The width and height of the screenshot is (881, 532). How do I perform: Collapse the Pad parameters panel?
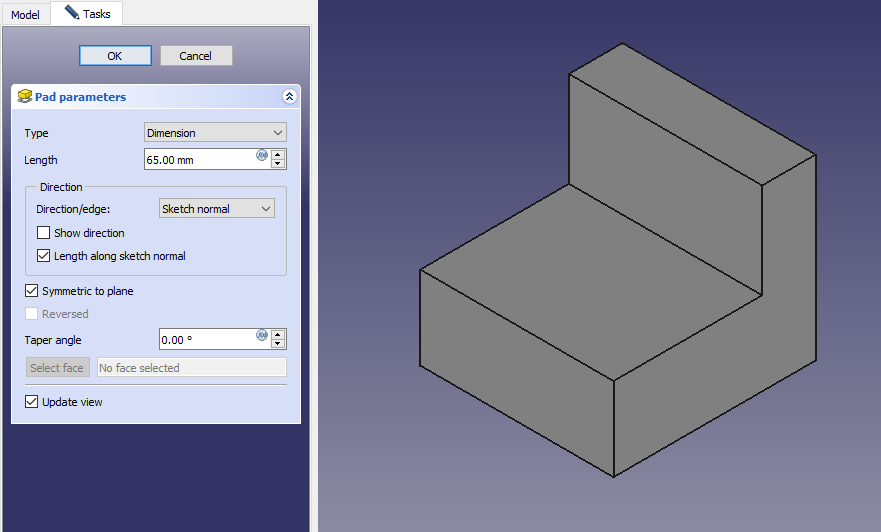pyautogui.click(x=289, y=97)
